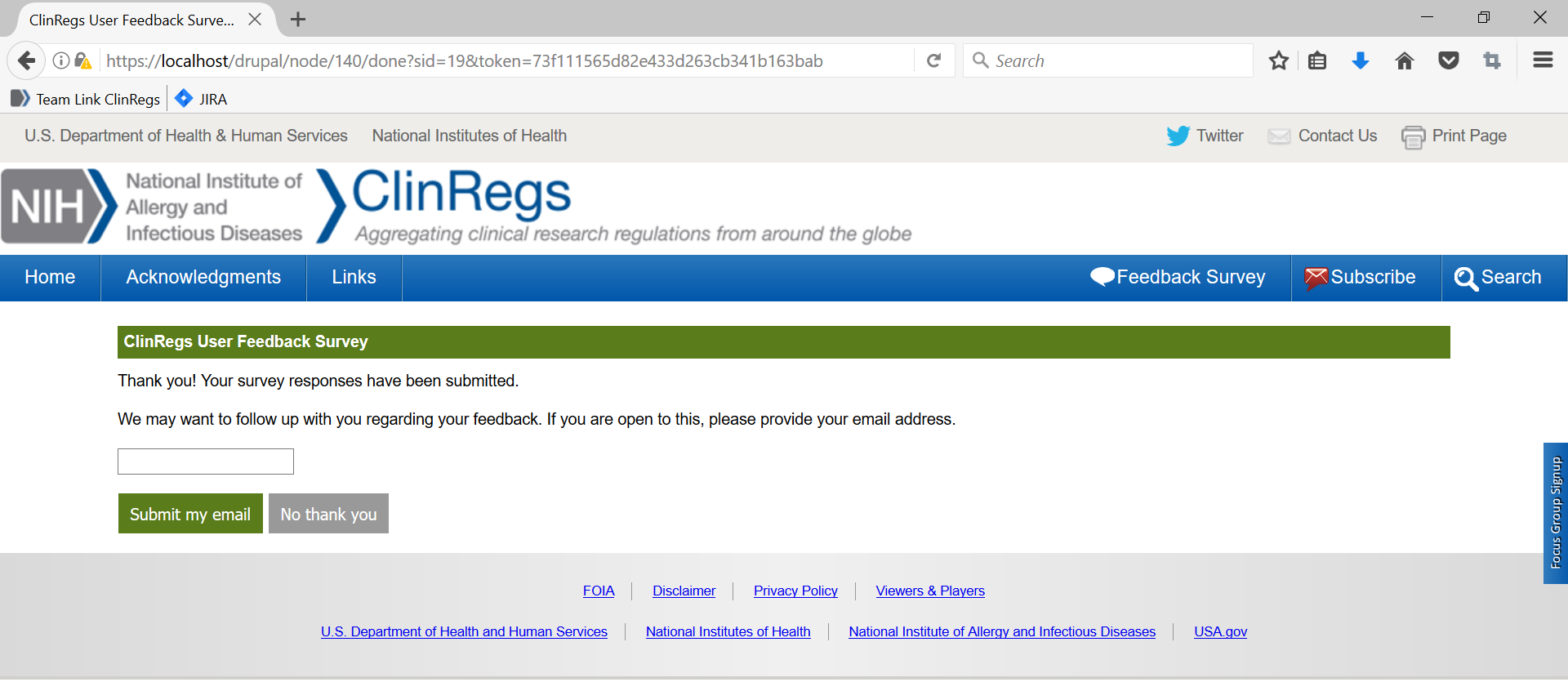Click the Pocket shield icon
1568x700 pixels.
[1449, 60]
